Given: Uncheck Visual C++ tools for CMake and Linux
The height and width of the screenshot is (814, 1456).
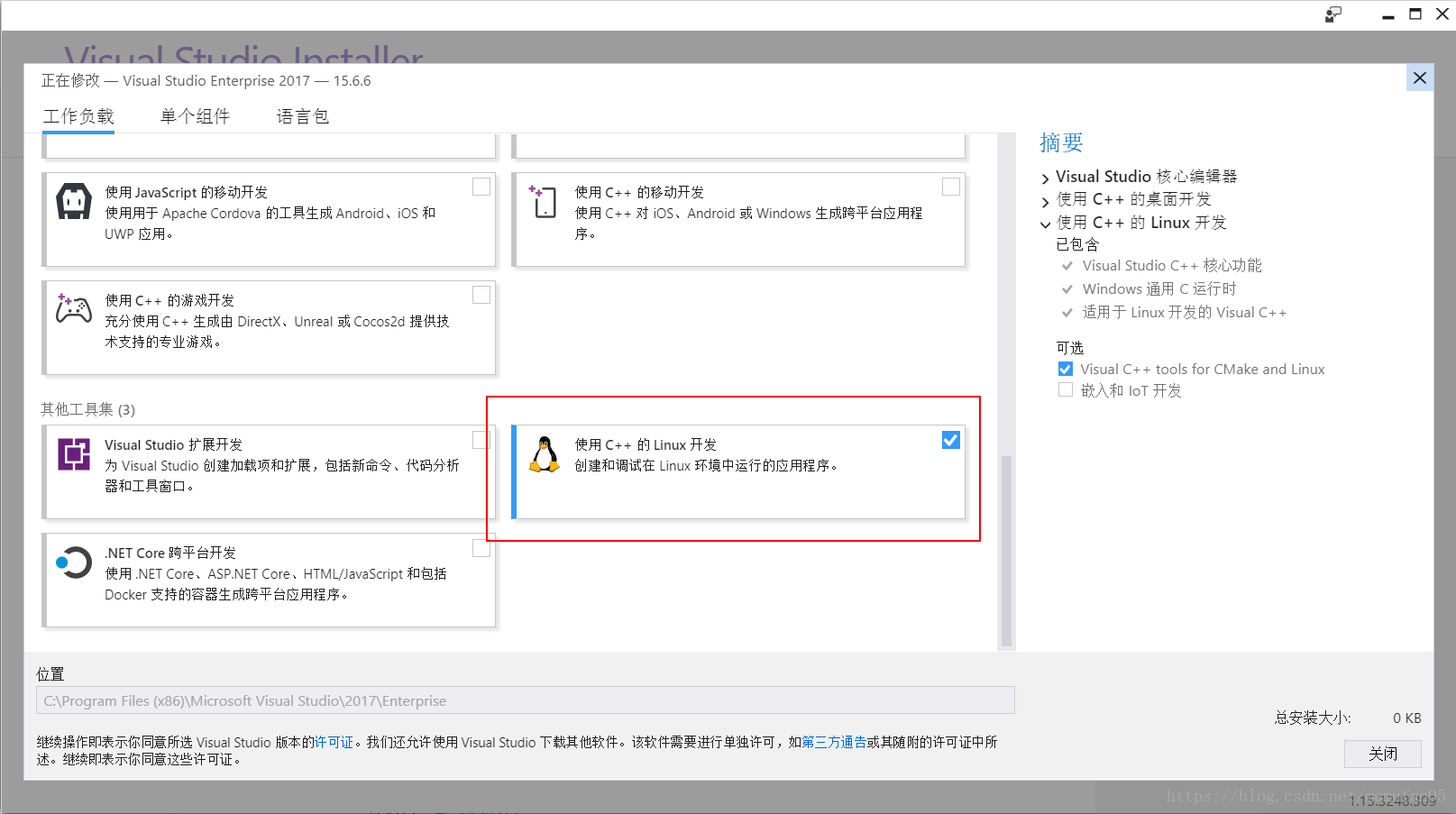Looking at the screenshot, I should [x=1066, y=369].
